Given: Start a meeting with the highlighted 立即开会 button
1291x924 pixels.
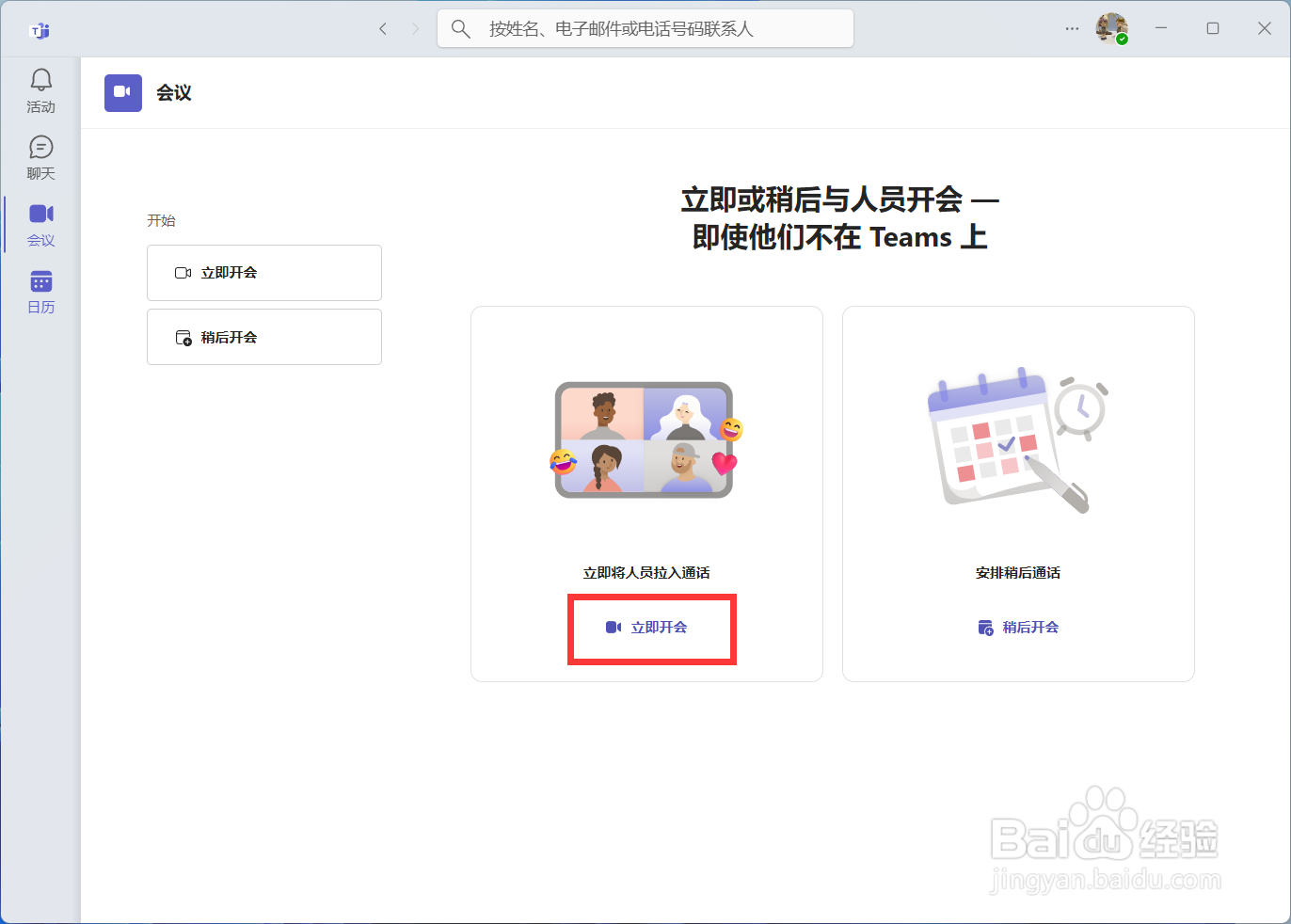Looking at the screenshot, I should [x=651, y=629].
